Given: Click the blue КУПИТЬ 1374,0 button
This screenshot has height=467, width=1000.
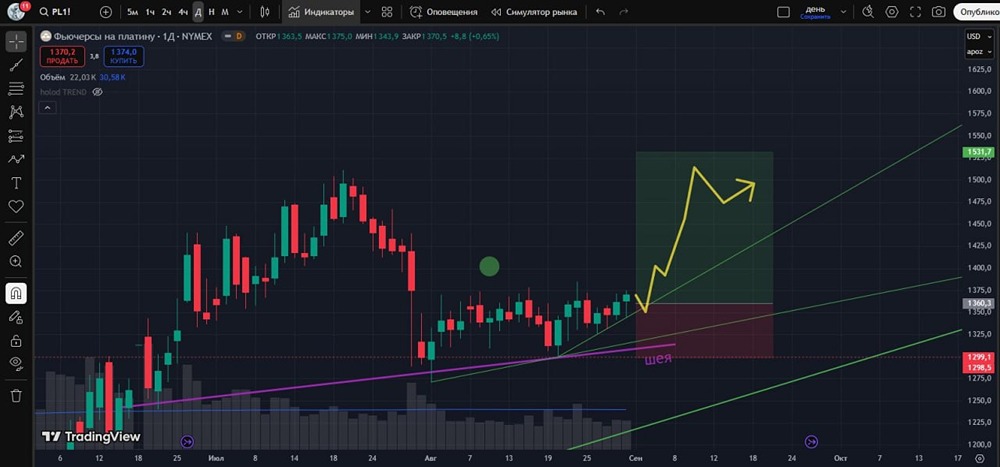Looking at the screenshot, I should [123, 56].
